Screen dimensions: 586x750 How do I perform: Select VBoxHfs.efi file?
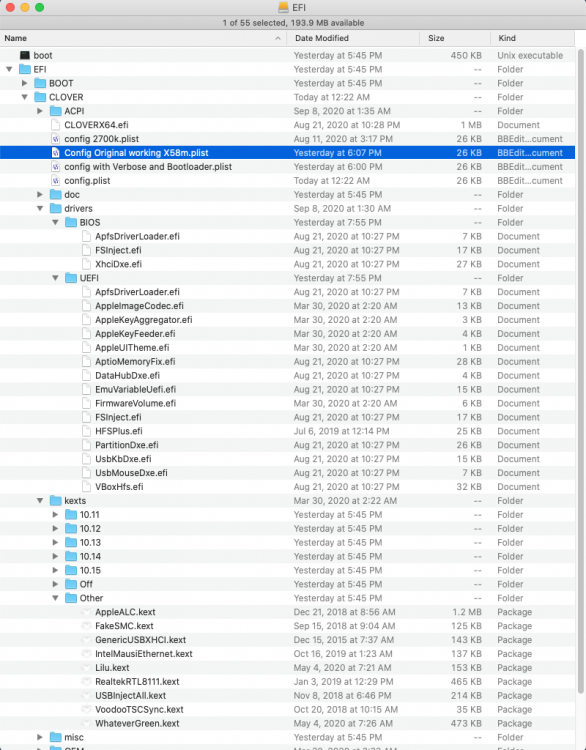[x=287, y=487]
